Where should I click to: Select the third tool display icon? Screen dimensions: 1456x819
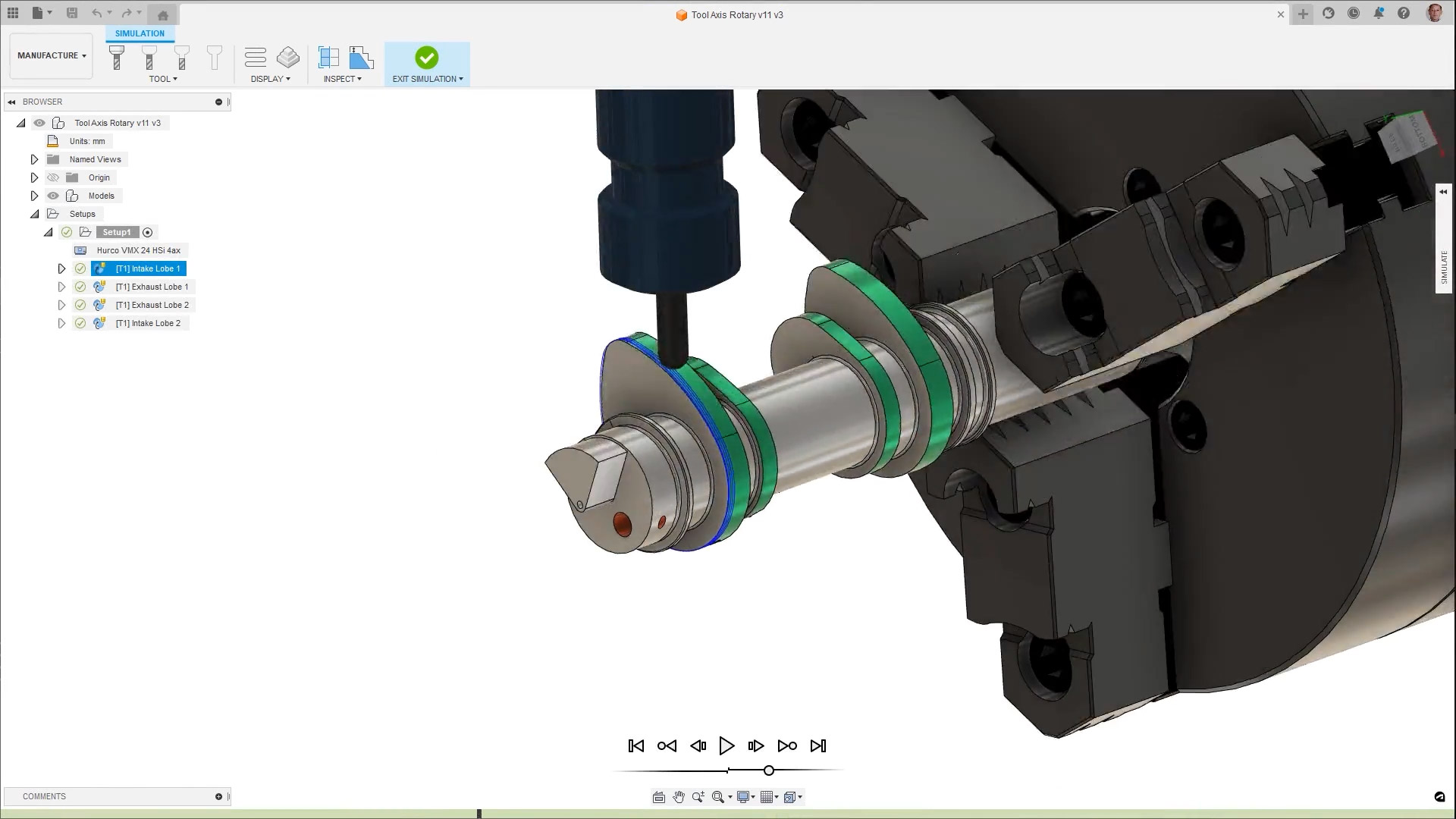[x=182, y=58]
